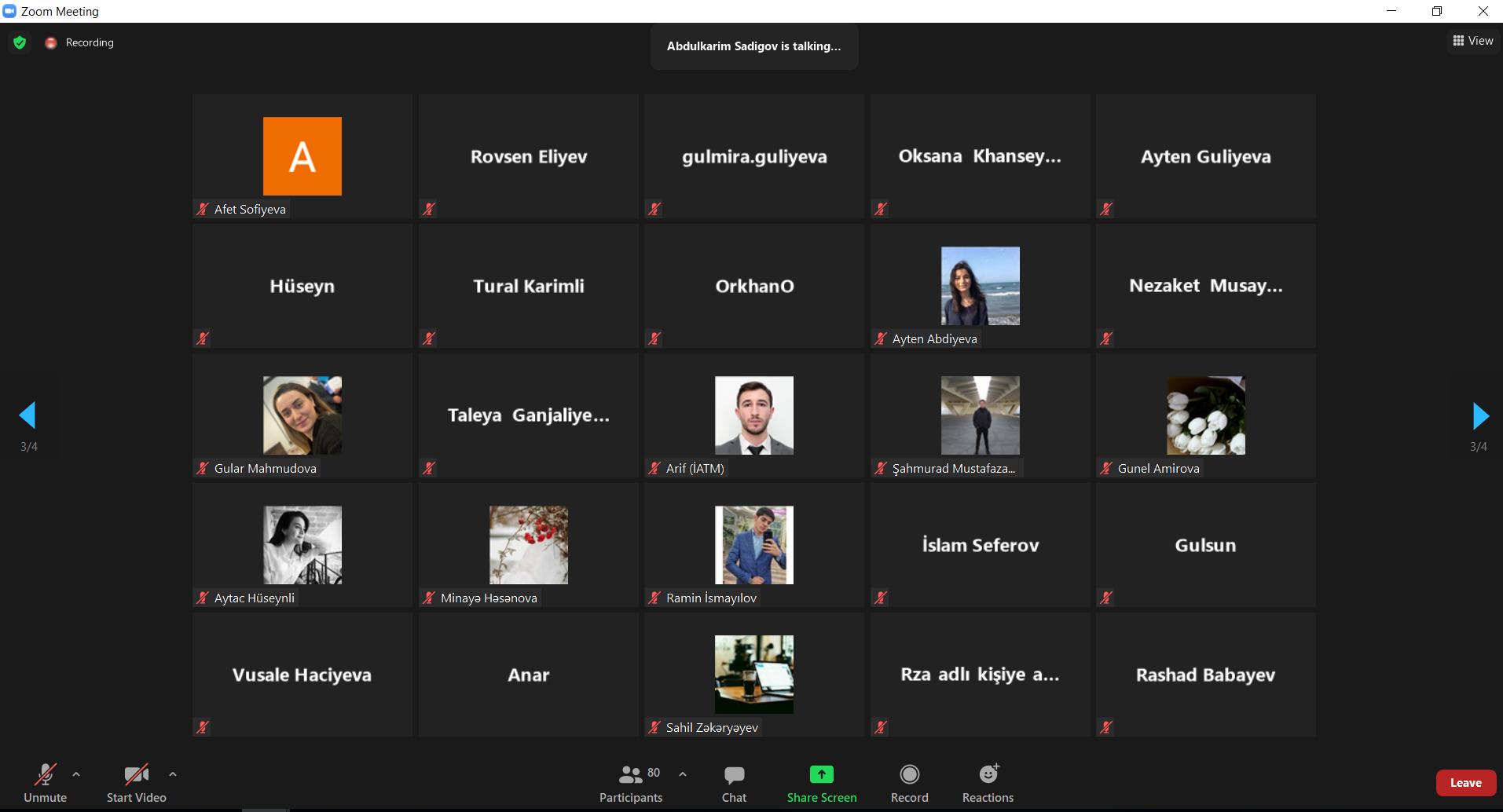Click Rashad Babayev's muted mic icon

pyautogui.click(x=1106, y=727)
